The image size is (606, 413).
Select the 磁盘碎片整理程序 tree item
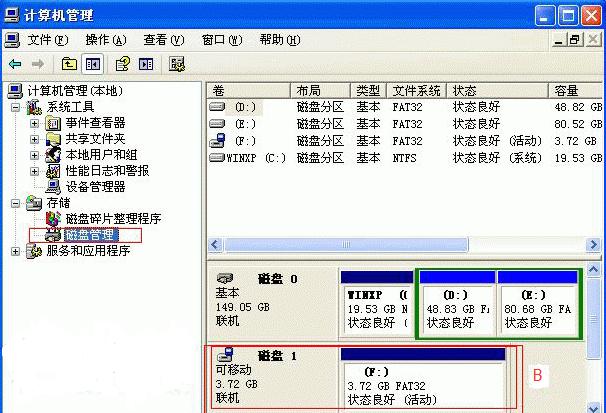pyautogui.click(x=112, y=218)
